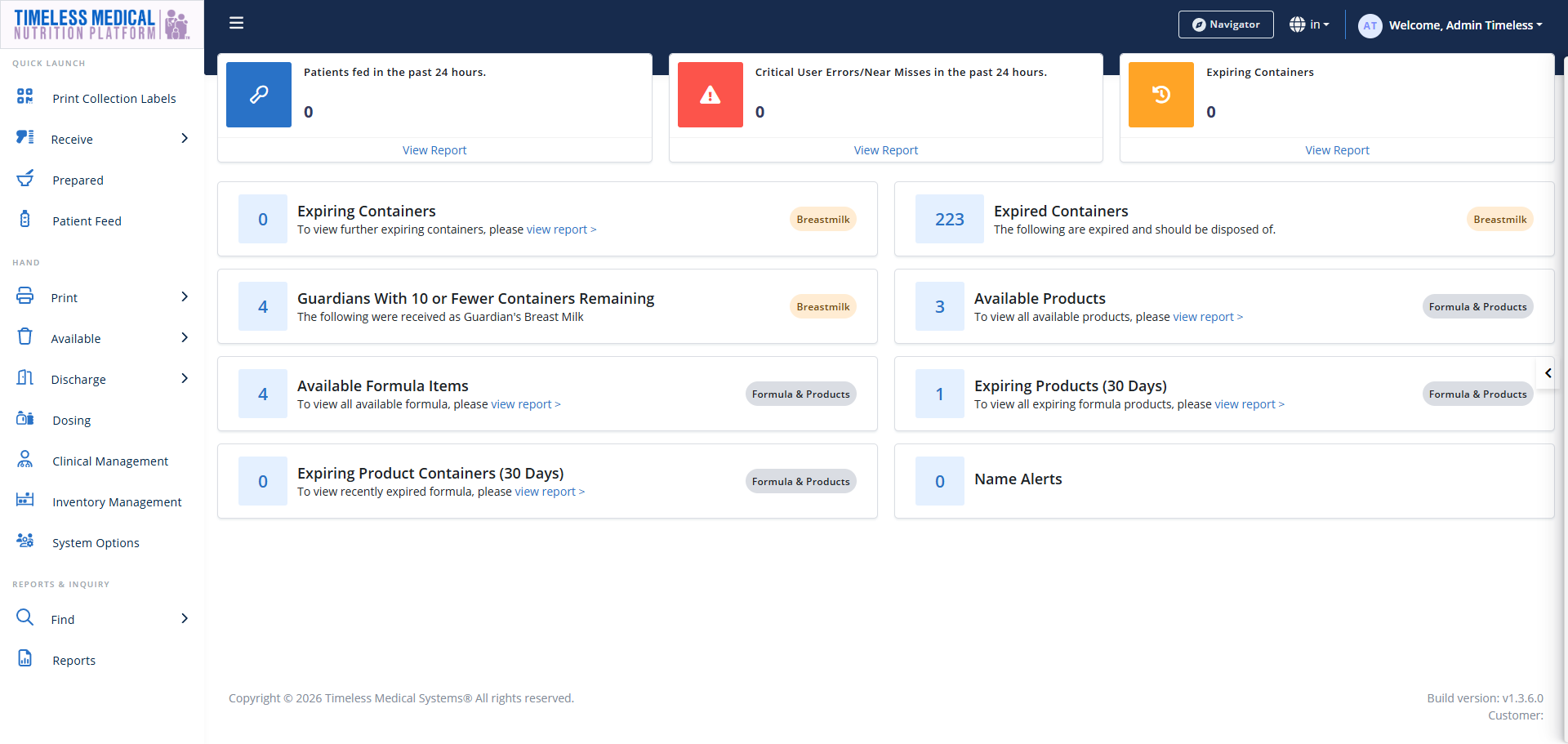
Task: Open System Options menu item
Action: coord(96,543)
